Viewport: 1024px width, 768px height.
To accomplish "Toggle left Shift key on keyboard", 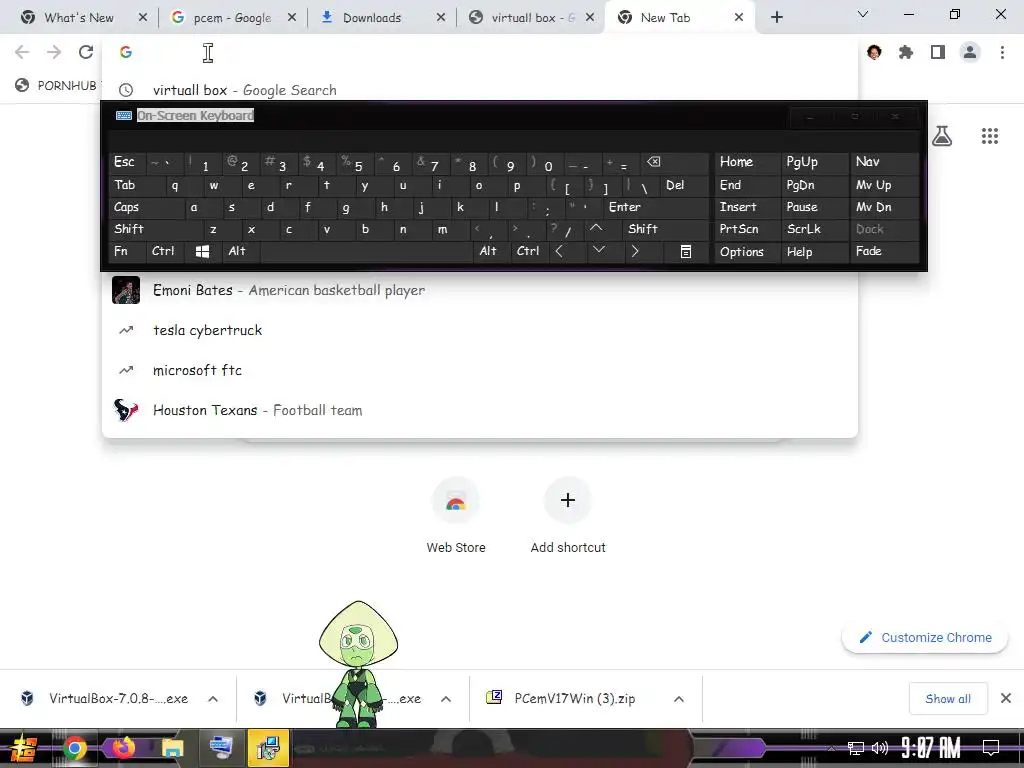I will click(155, 229).
